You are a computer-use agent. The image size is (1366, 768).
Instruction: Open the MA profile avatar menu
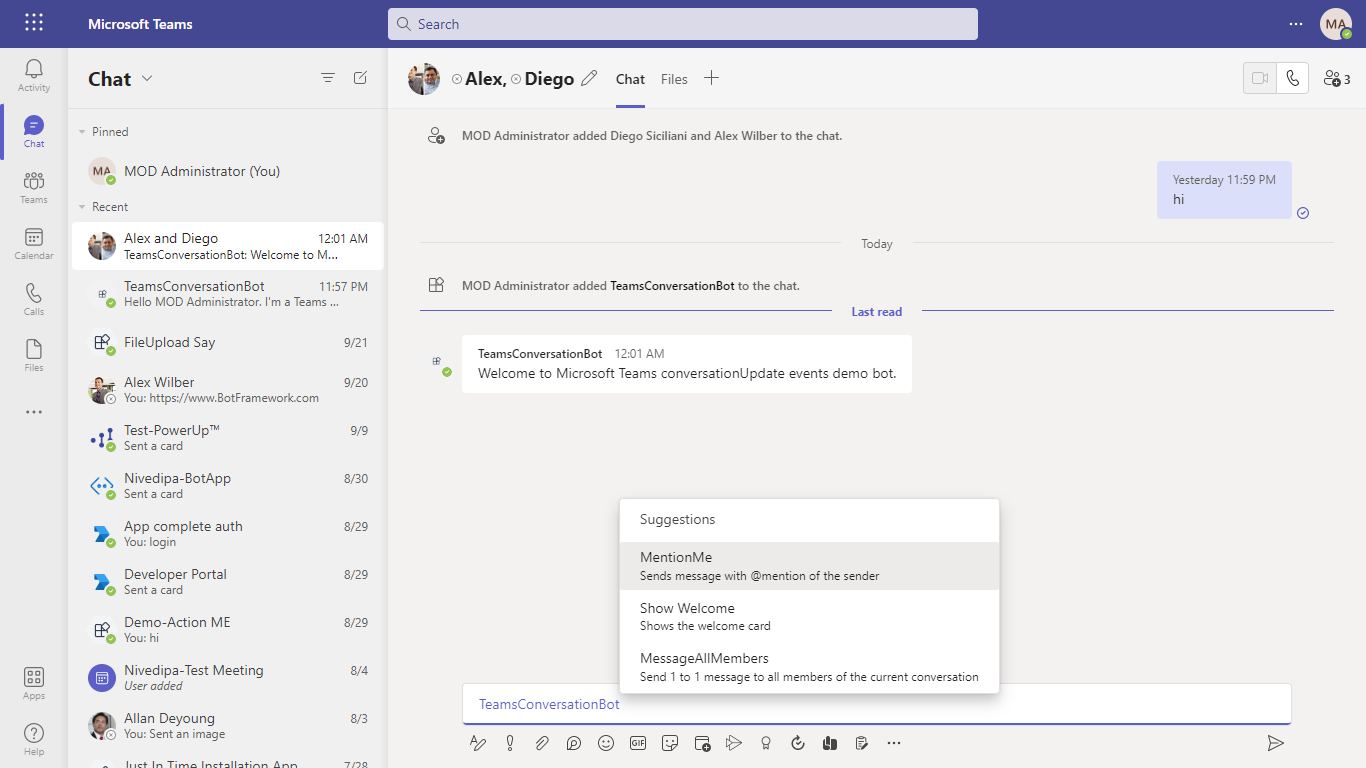coord(1336,24)
